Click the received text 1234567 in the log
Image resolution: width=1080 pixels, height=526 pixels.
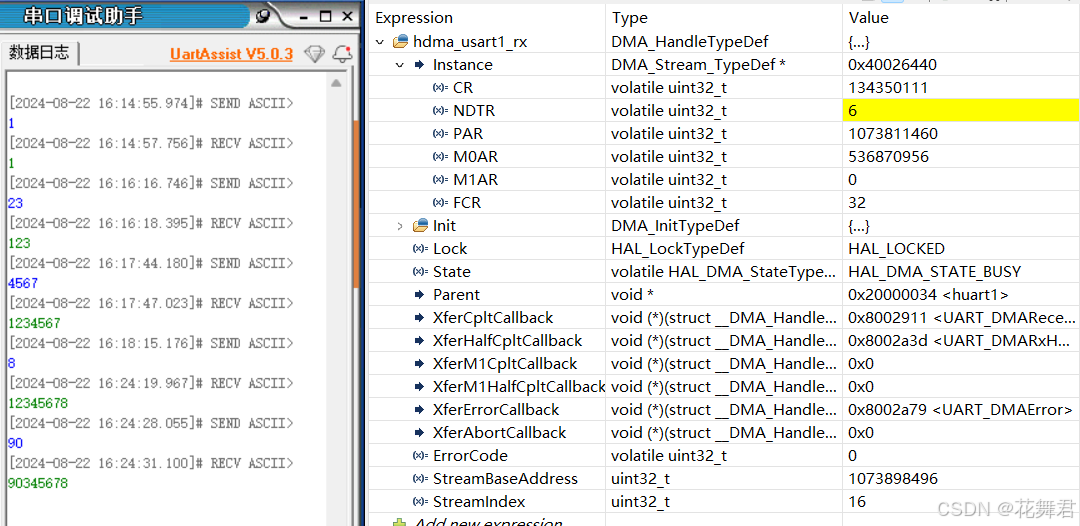[x=34, y=323]
